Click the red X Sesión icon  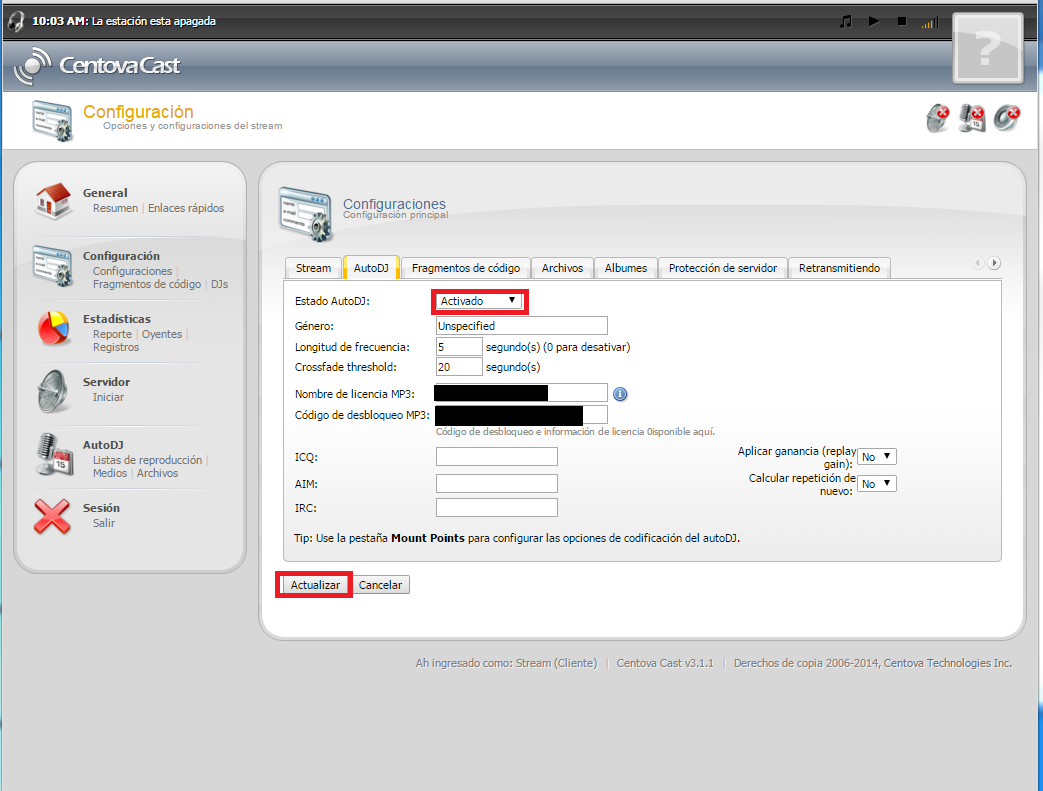[52, 516]
